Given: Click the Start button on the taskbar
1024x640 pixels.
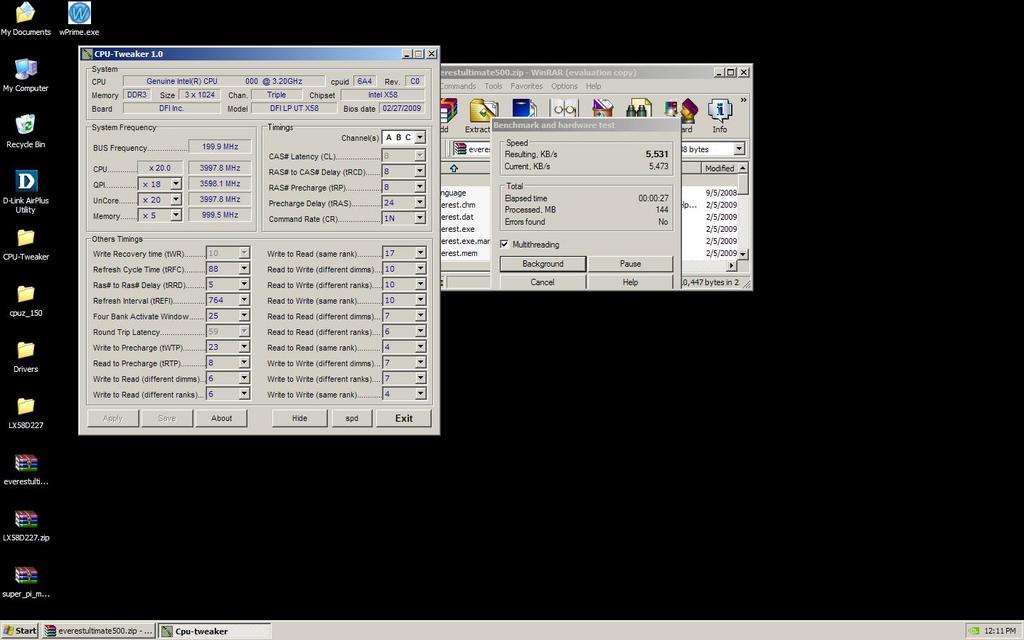Looking at the screenshot, I should pyautogui.click(x=20, y=631).
